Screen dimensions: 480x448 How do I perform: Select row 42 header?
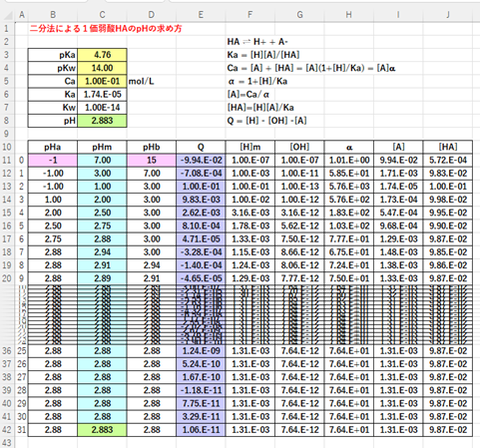[x=7, y=430]
